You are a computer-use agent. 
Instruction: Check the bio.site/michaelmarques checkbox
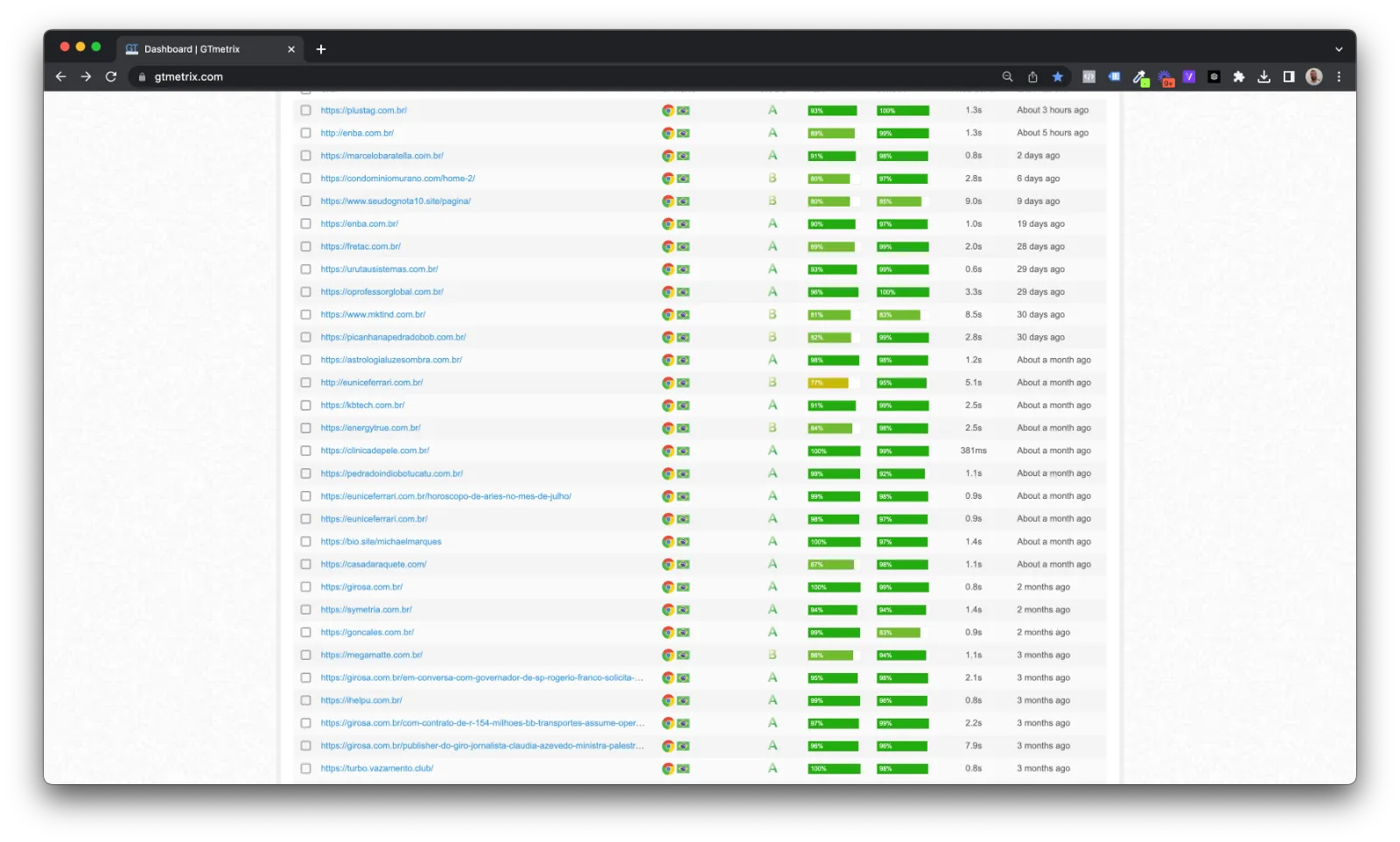305,542
